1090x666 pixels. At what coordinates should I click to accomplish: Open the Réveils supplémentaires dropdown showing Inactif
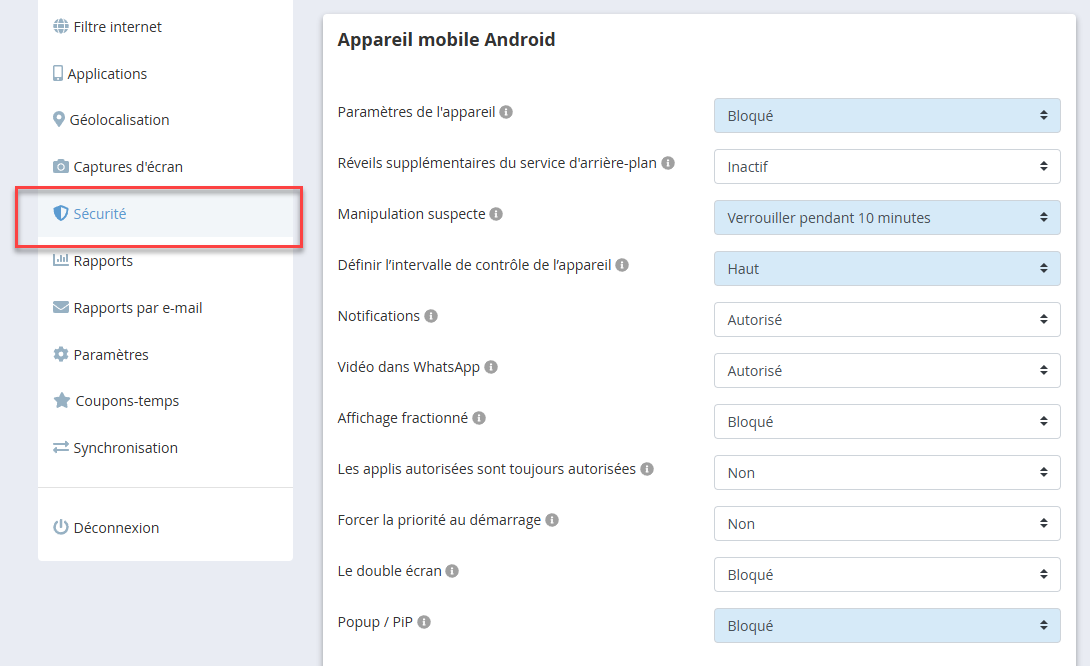coord(886,167)
